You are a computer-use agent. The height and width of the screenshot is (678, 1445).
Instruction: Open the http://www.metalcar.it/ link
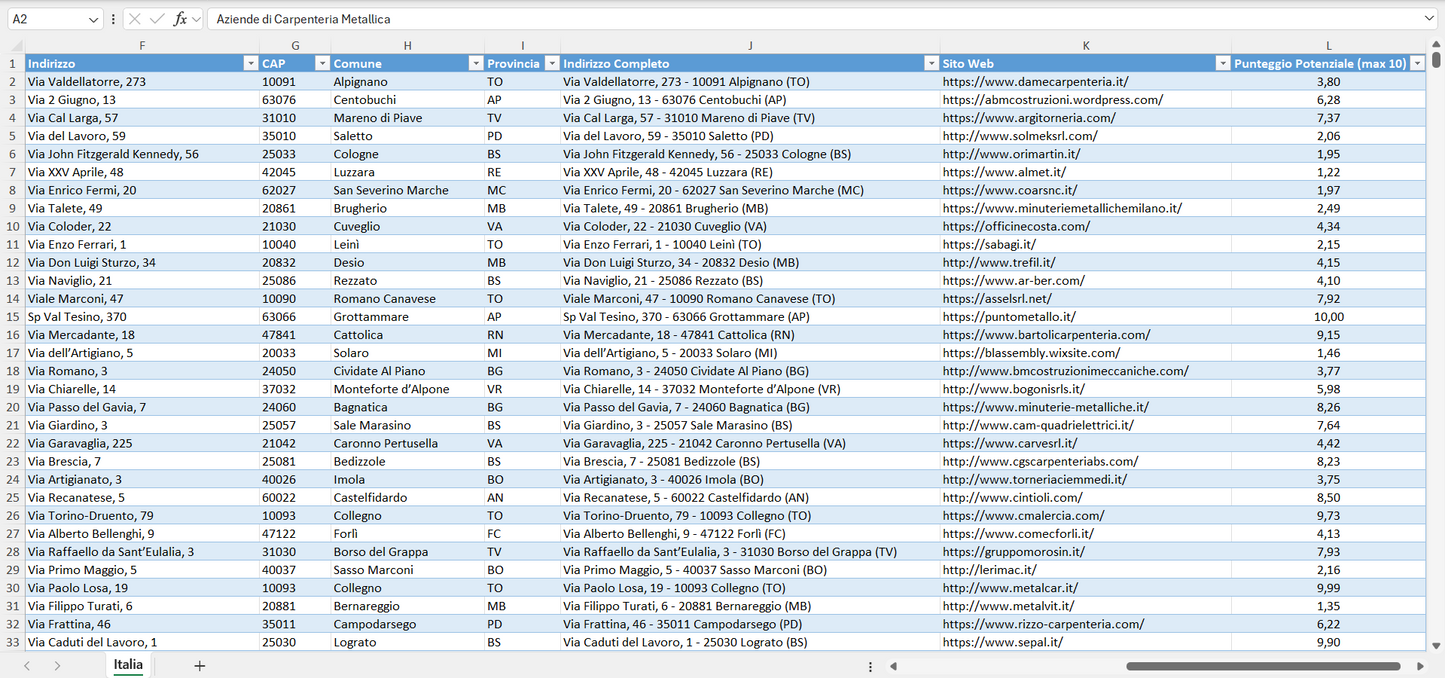point(1010,587)
